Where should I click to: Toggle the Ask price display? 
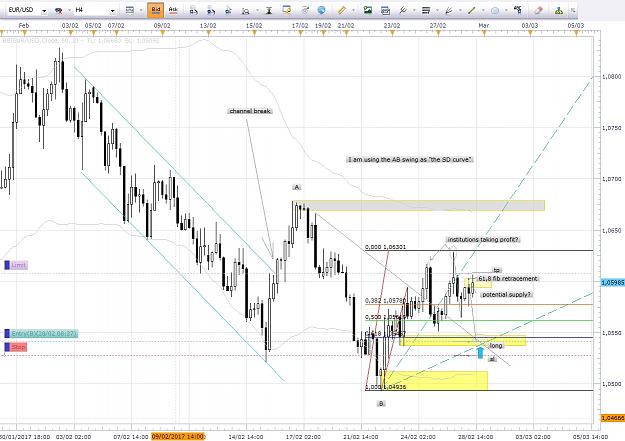pos(173,10)
